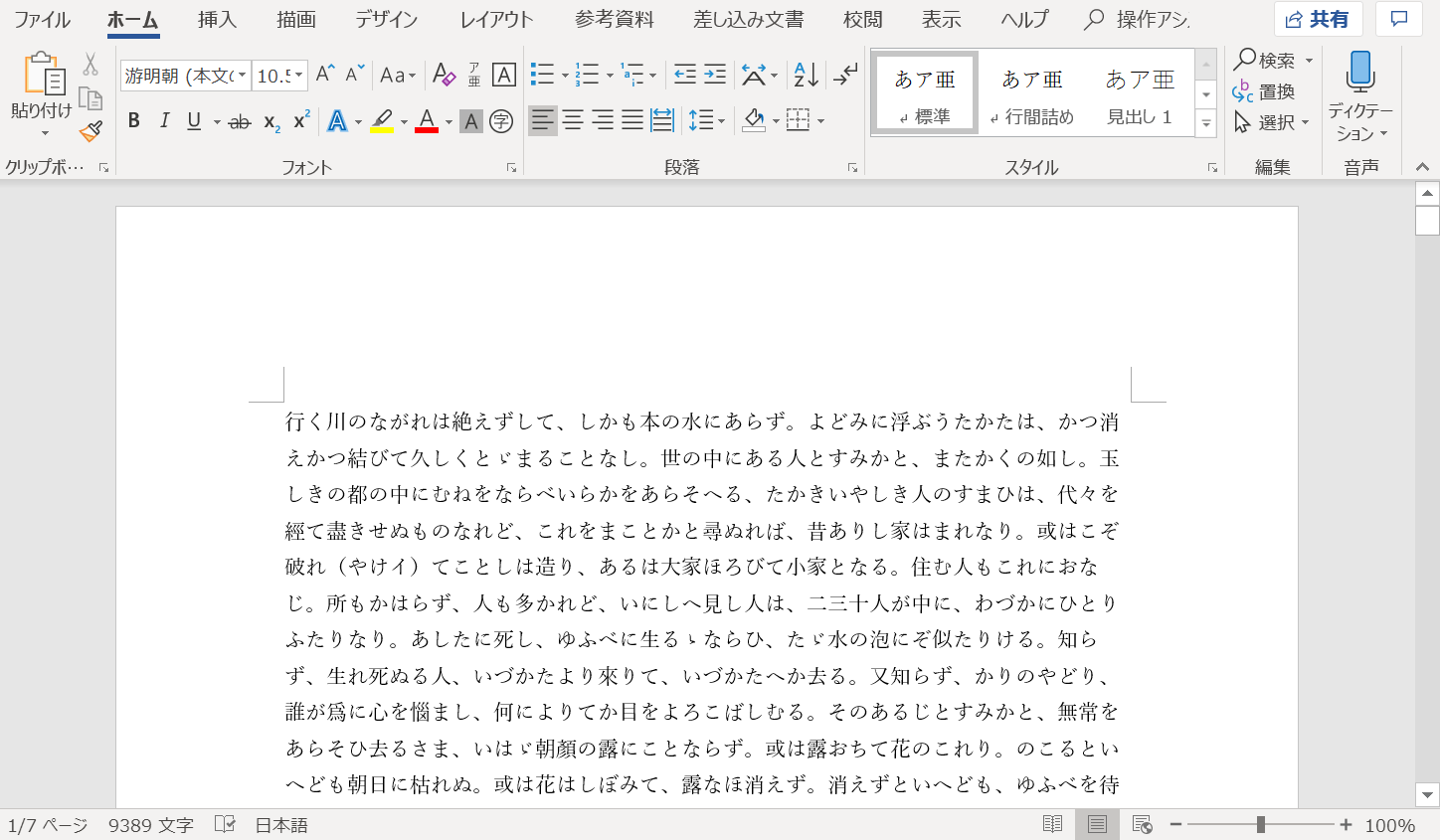Apply the text effects (glowing A) icon
The height and width of the screenshot is (840, 1440).
point(337,121)
